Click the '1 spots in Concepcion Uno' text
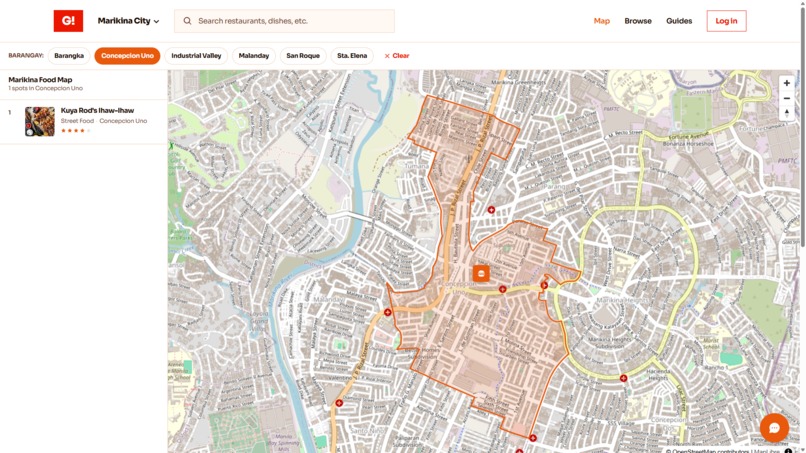Screen dimensions: 806x453 click(45, 88)
